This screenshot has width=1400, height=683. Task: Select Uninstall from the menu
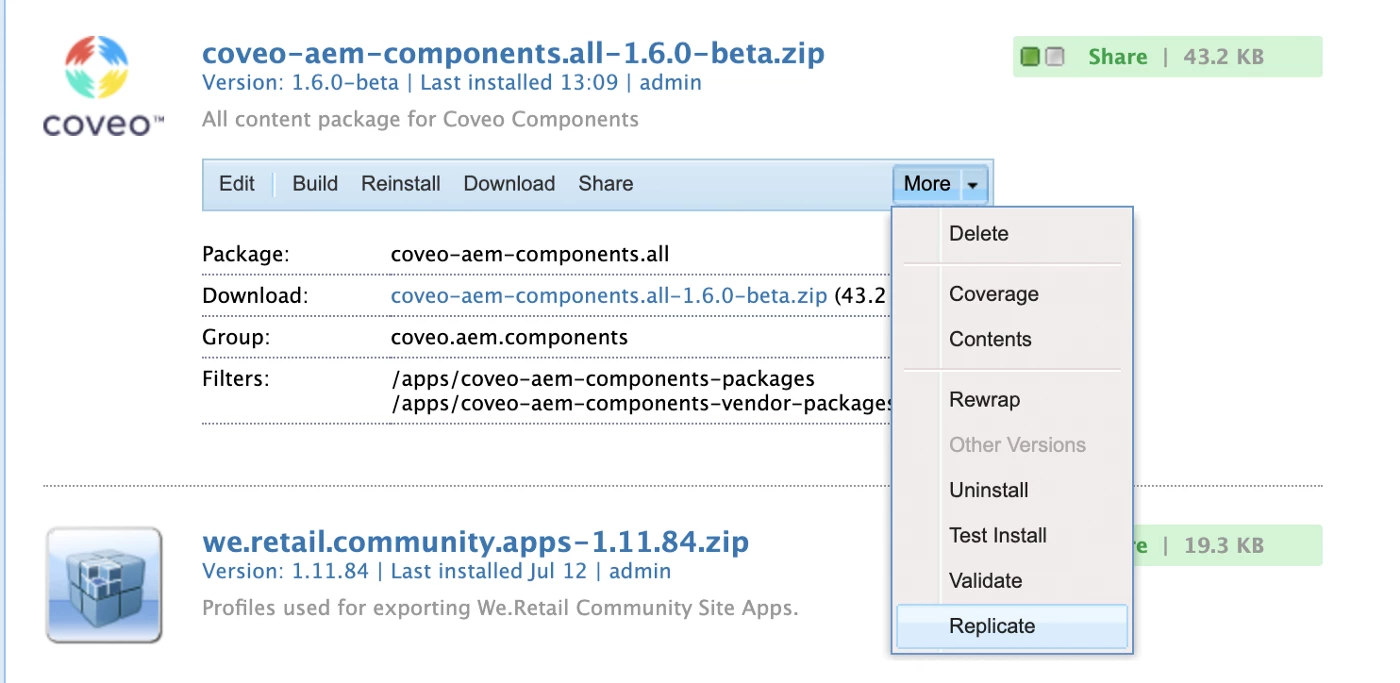click(989, 490)
